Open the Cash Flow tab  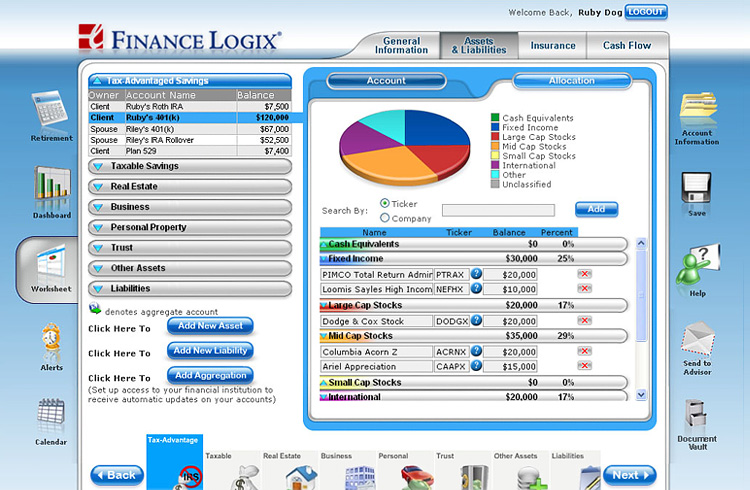tap(627, 45)
